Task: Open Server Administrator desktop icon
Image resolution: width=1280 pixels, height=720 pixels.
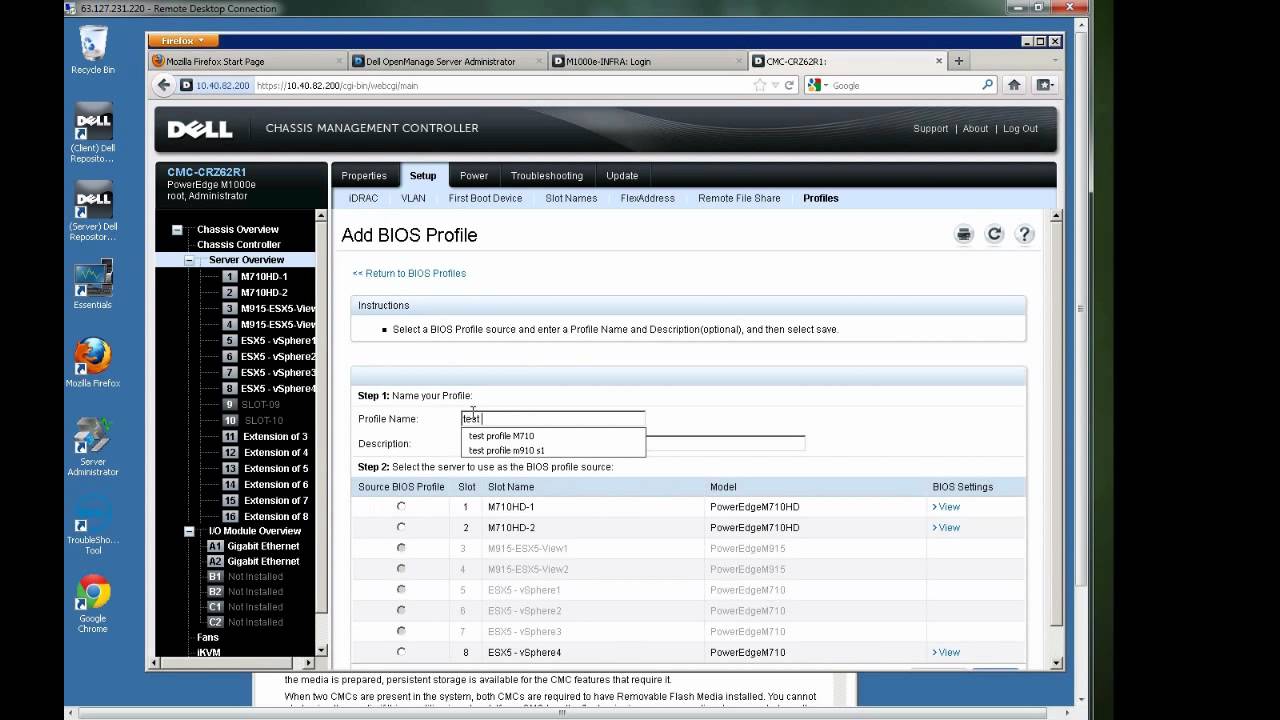Action: pyautogui.click(x=93, y=447)
